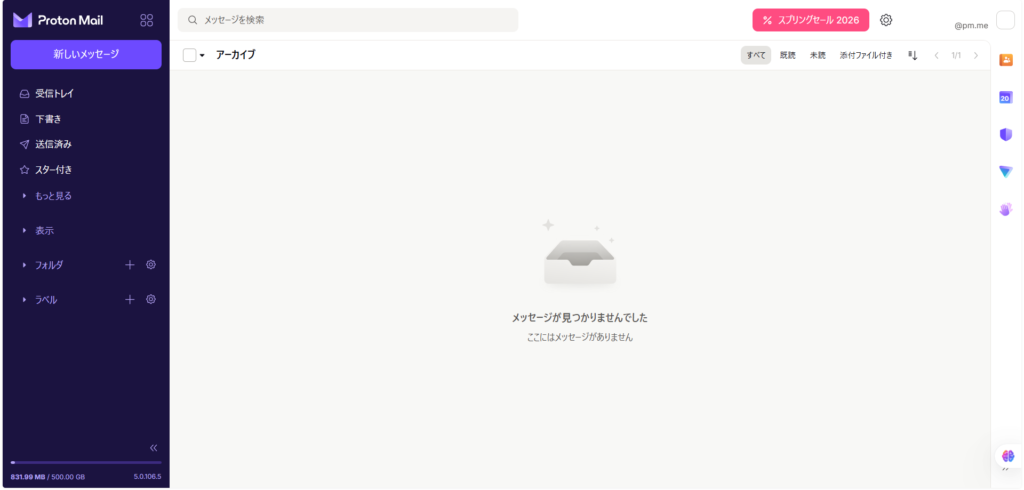
Task: Click the @pm.me account address
Action: point(971,26)
